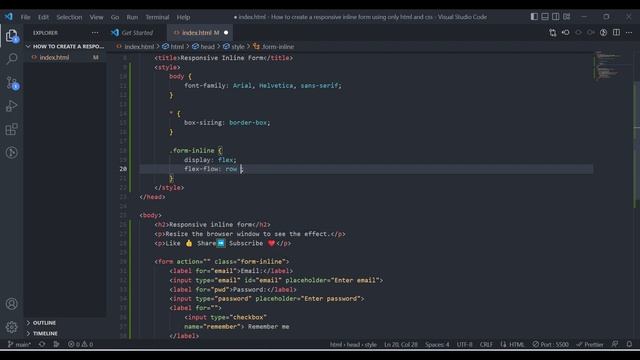640x360 pixels.
Task: Click the html breadcrumb dropdown
Action: [173, 47]
